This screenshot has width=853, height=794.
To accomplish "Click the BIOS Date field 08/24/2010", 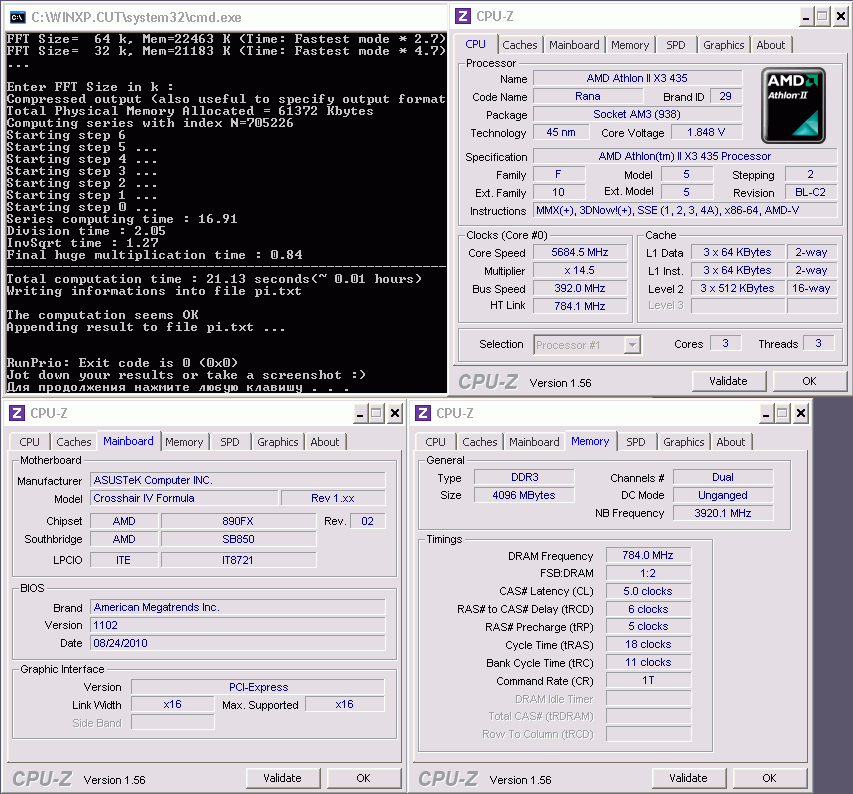I will point(238,643).
